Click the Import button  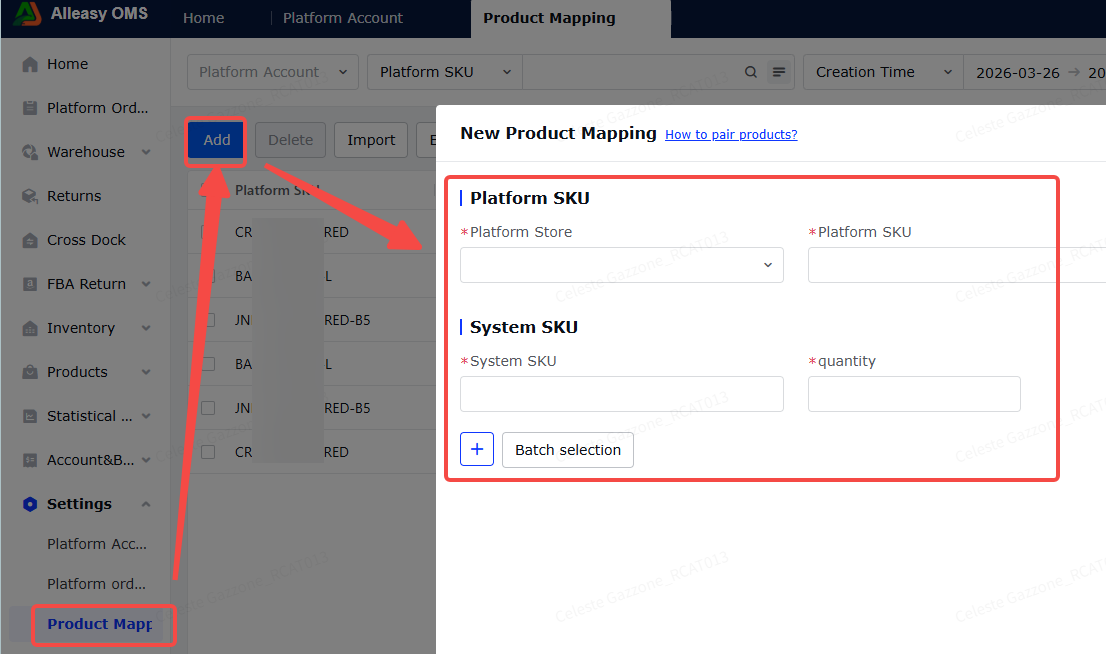point(371,140)
